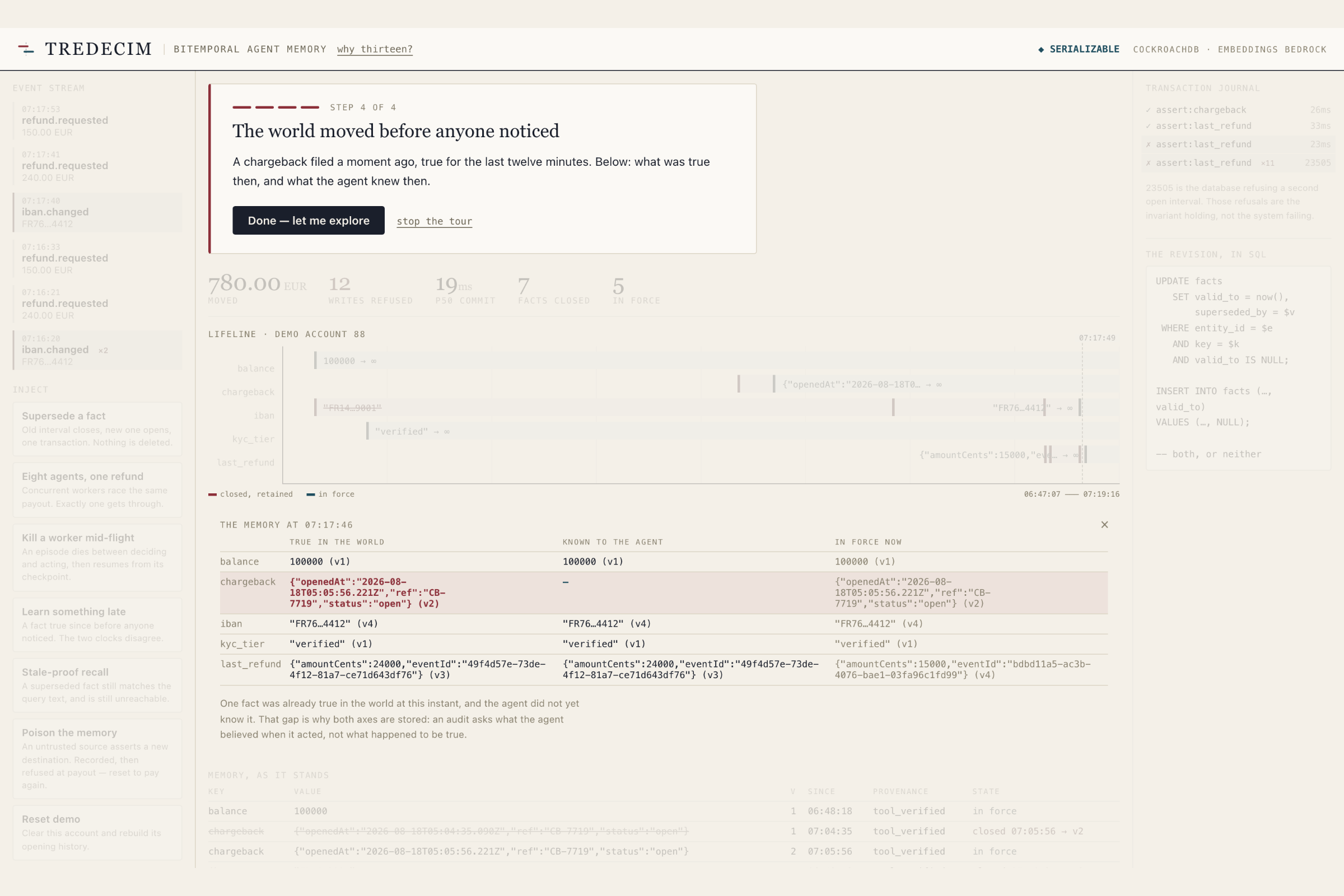Inject "Learn something late" scenario
1344x896 pixels.
[97, 624]
